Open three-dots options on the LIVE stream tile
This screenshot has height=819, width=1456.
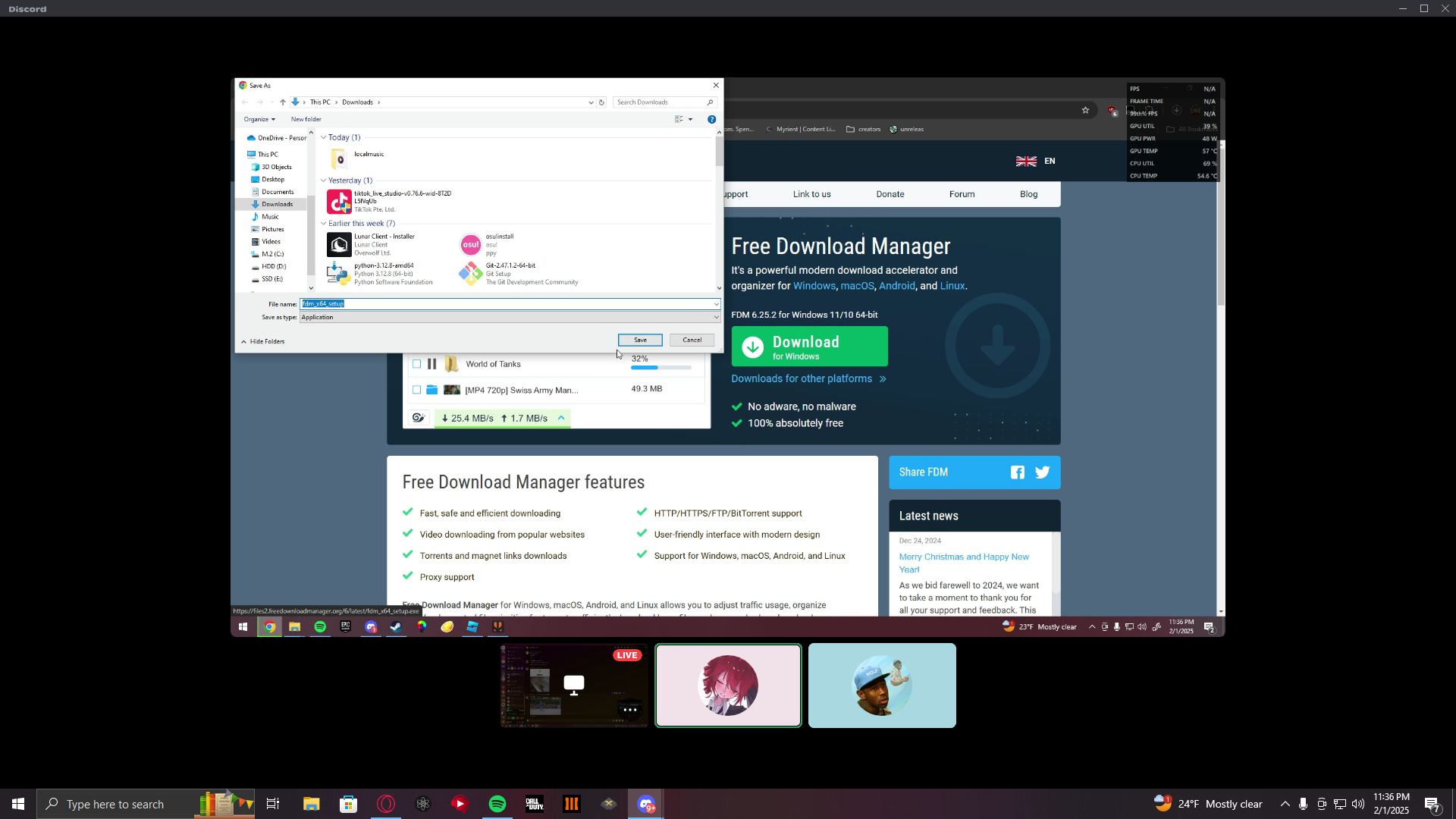pyautogui.click(x=629, y=710)
